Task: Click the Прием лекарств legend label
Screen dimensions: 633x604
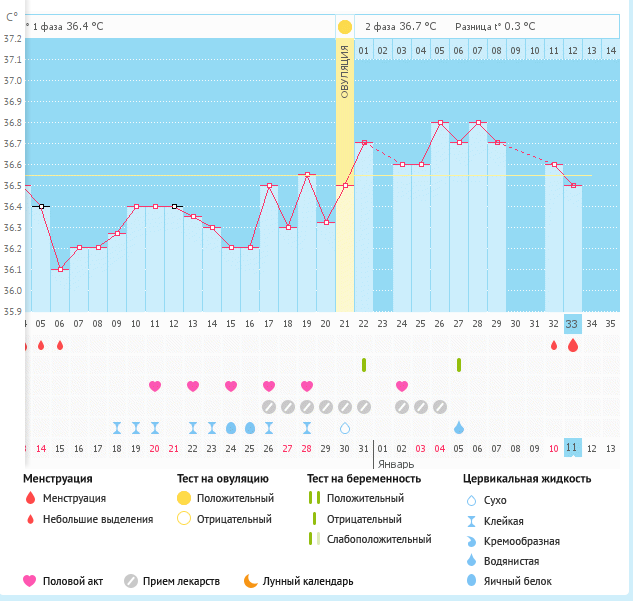Action: (181, 581)
